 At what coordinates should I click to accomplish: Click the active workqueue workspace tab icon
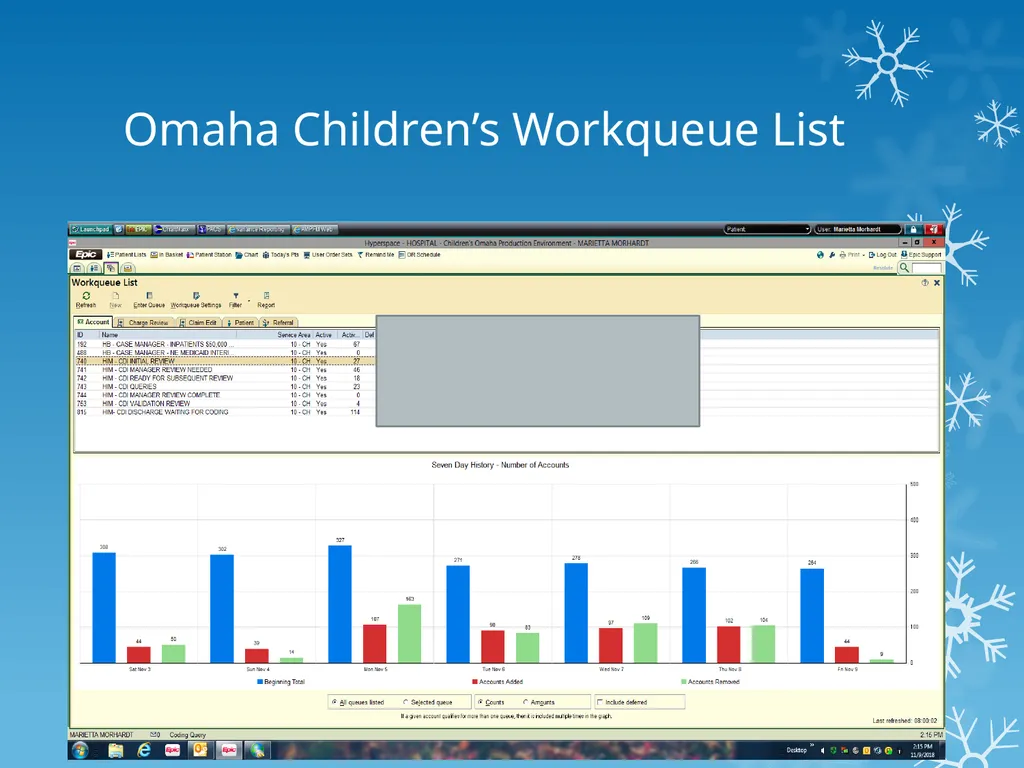tap(110, 268)
